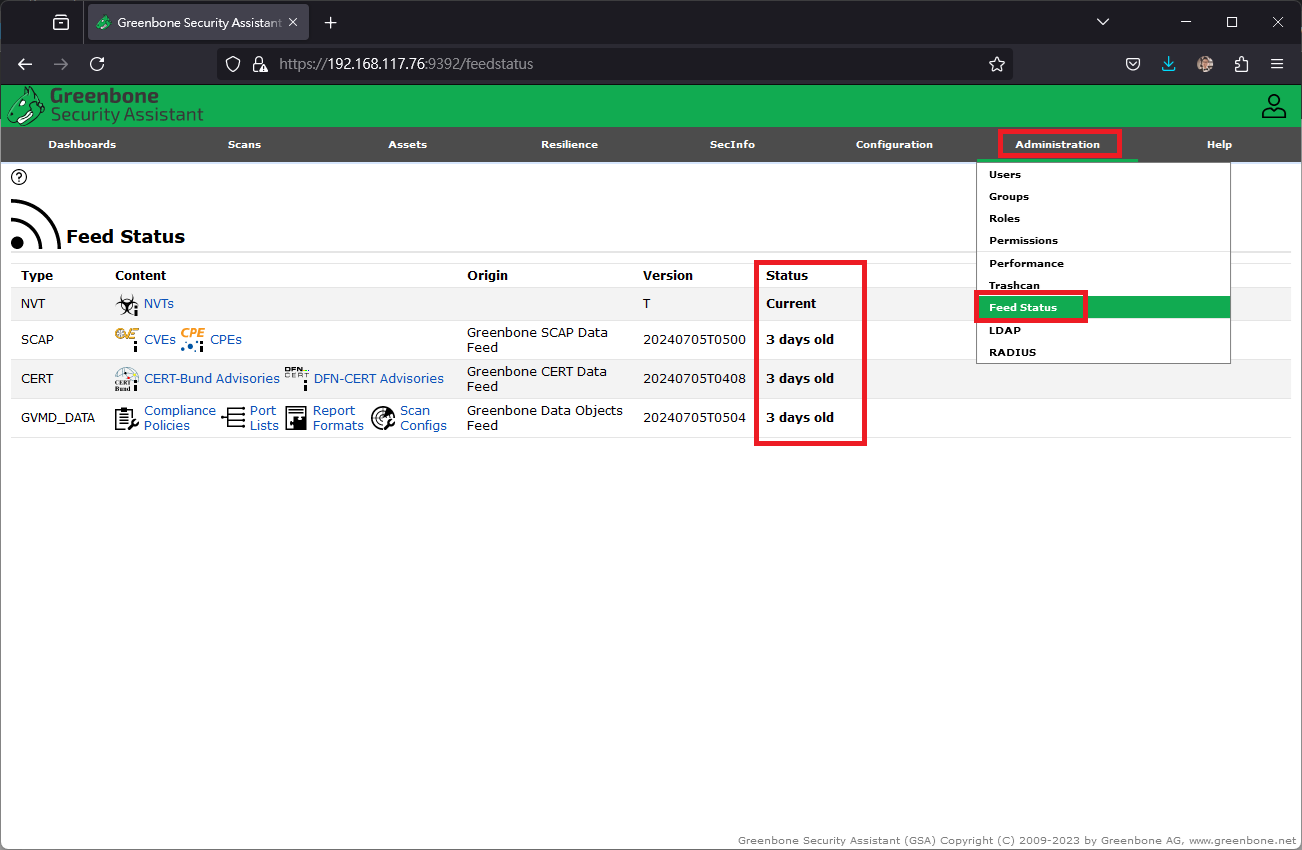The image size is (1302, 850).
Task: Open the Scan Configs link
Action: pyautogui.click(x=423, y=418)
